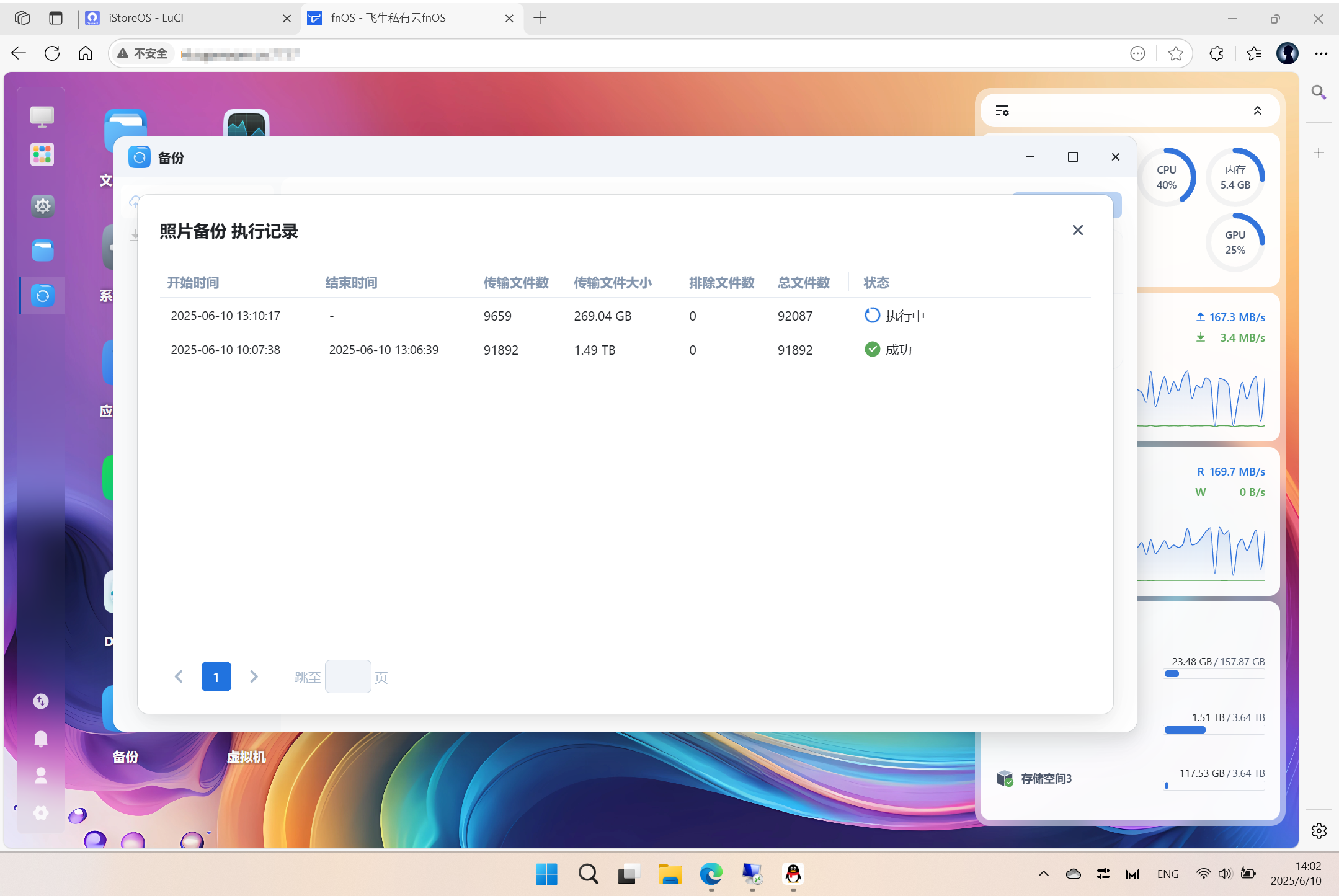Viewport: 1339px width, 896px height.
Task: Go to browser home page
Action: coord(86,53)
